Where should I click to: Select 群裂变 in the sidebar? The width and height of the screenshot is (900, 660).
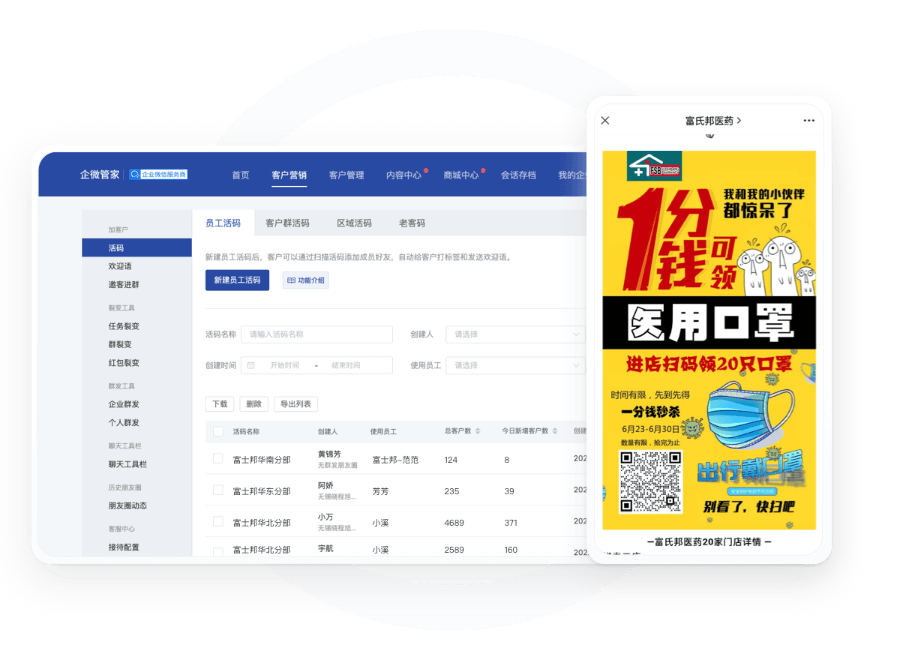[120, 344]
